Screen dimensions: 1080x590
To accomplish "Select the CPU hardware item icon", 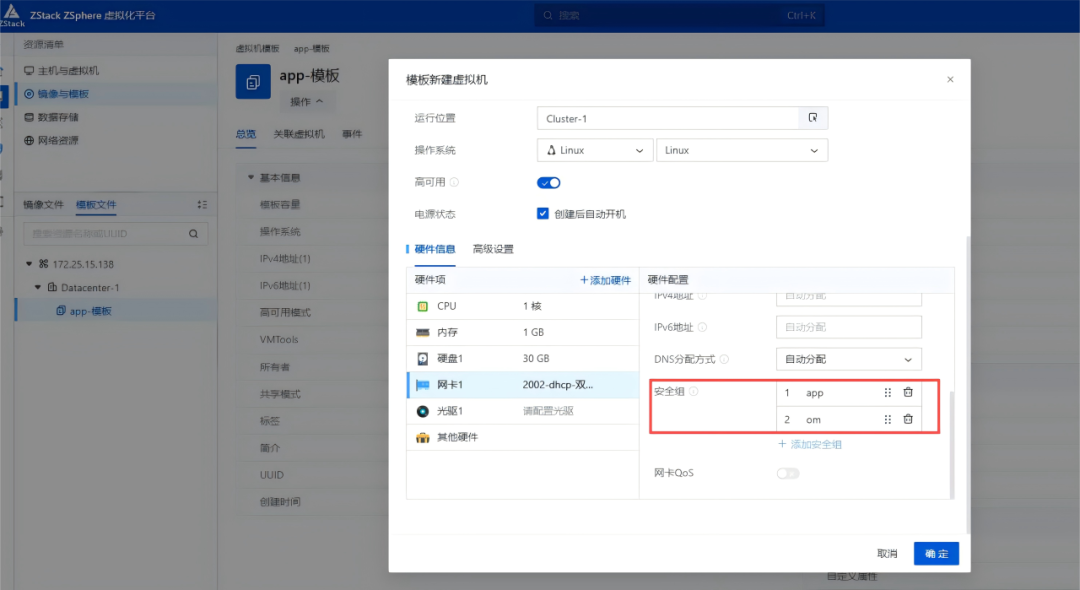I will point(423,306).
